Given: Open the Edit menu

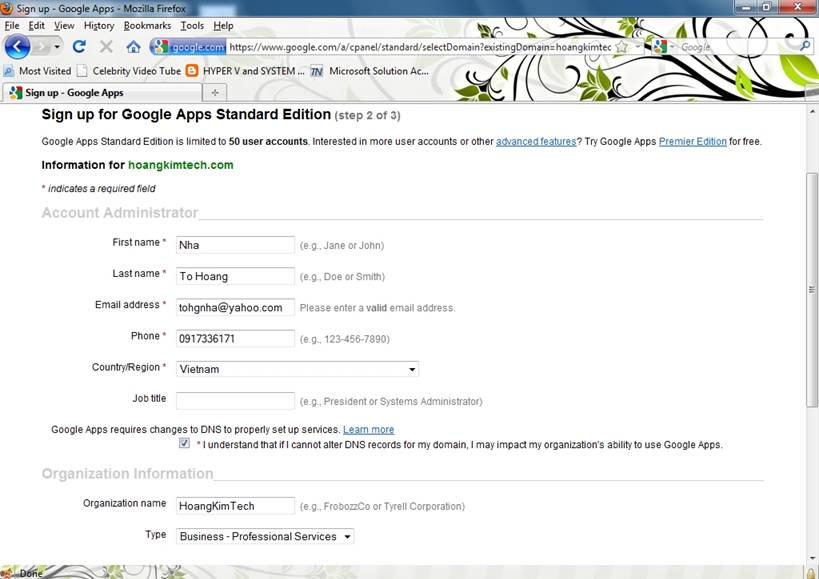Looking at the screenshot, I should point(37,26).
